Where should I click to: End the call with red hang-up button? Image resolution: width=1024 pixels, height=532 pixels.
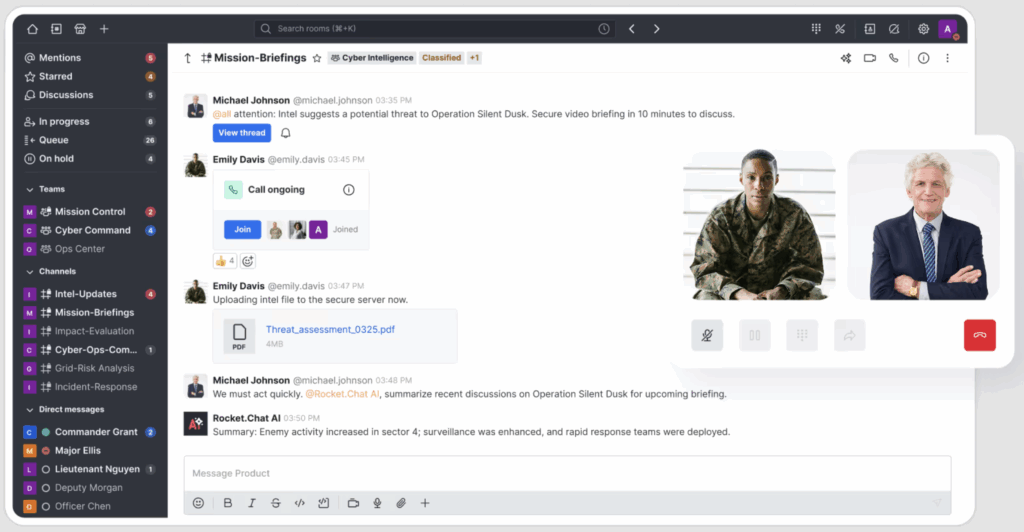click(x=980, y=336)
